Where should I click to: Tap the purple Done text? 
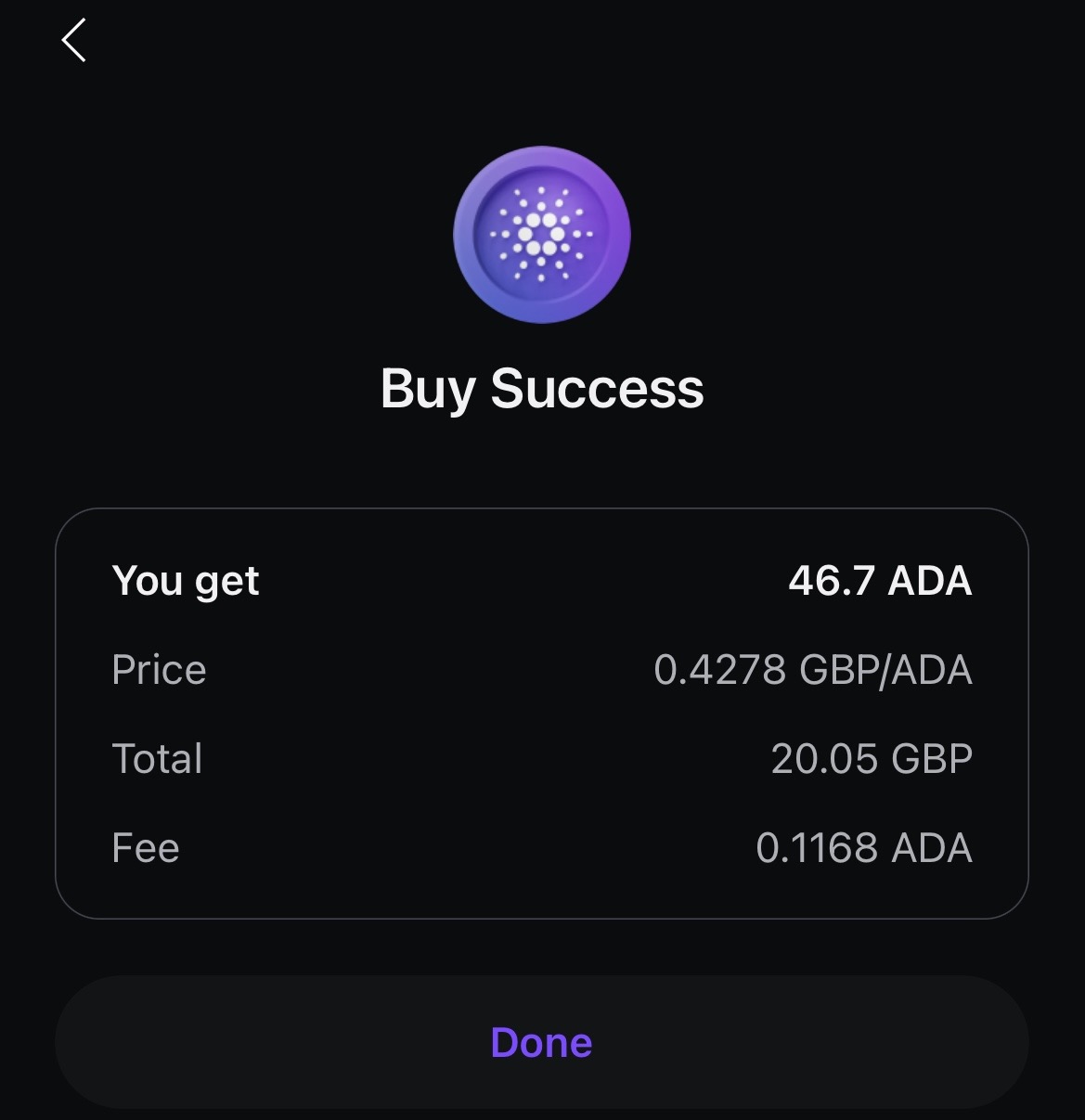click(x=542, y=1043)
